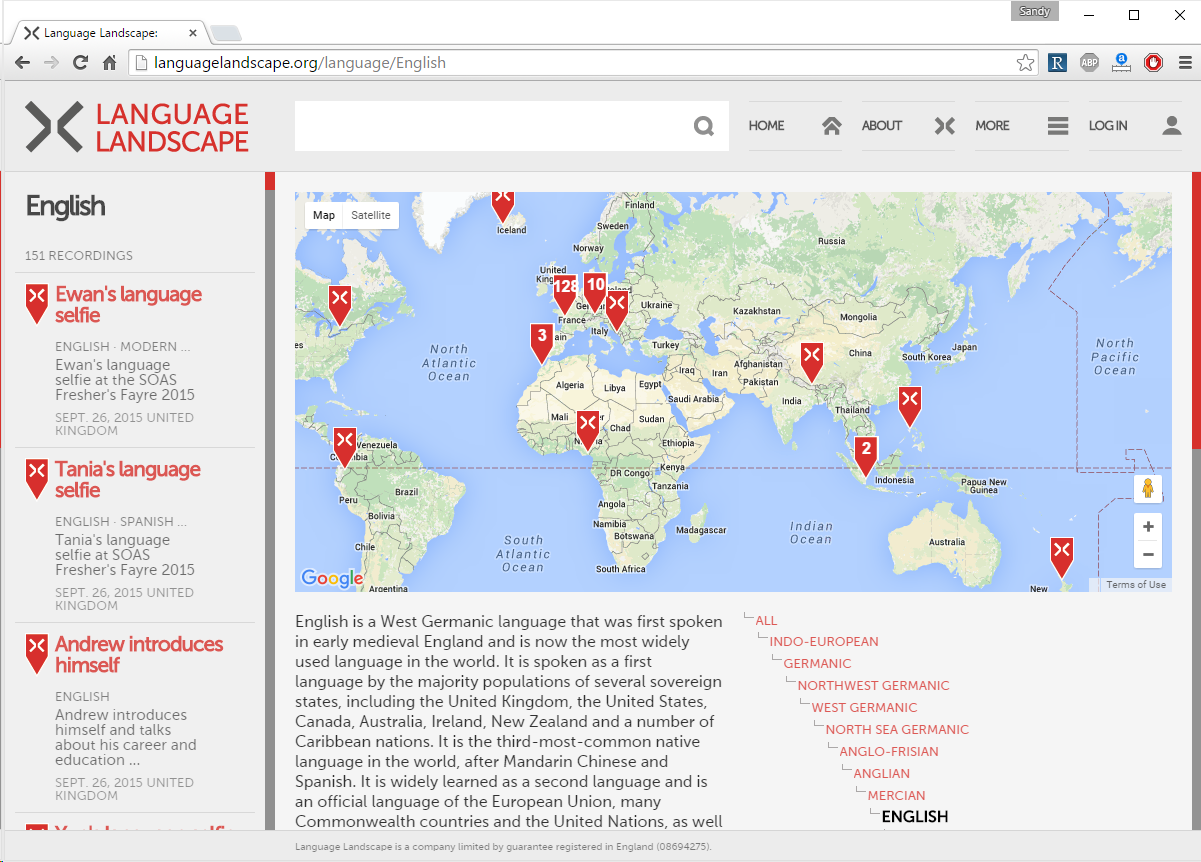Select ENGLISH in the language tree

(915, 817)
